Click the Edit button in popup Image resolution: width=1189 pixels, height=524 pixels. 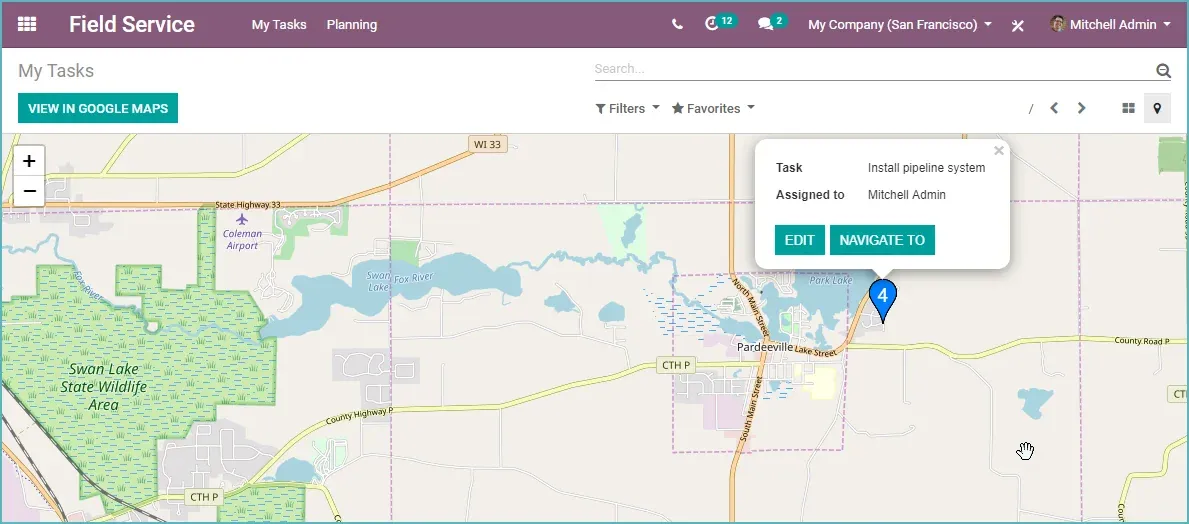coord(799,240)
